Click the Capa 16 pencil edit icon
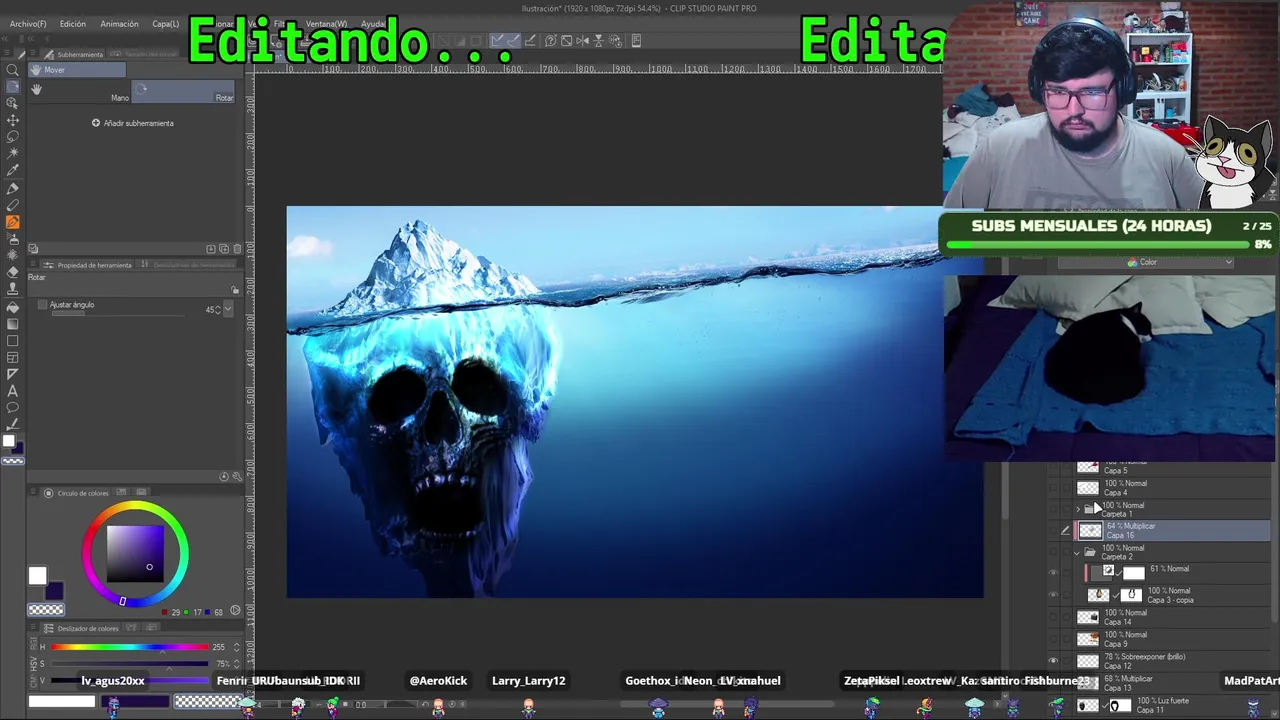 [x=1065, y=531]
